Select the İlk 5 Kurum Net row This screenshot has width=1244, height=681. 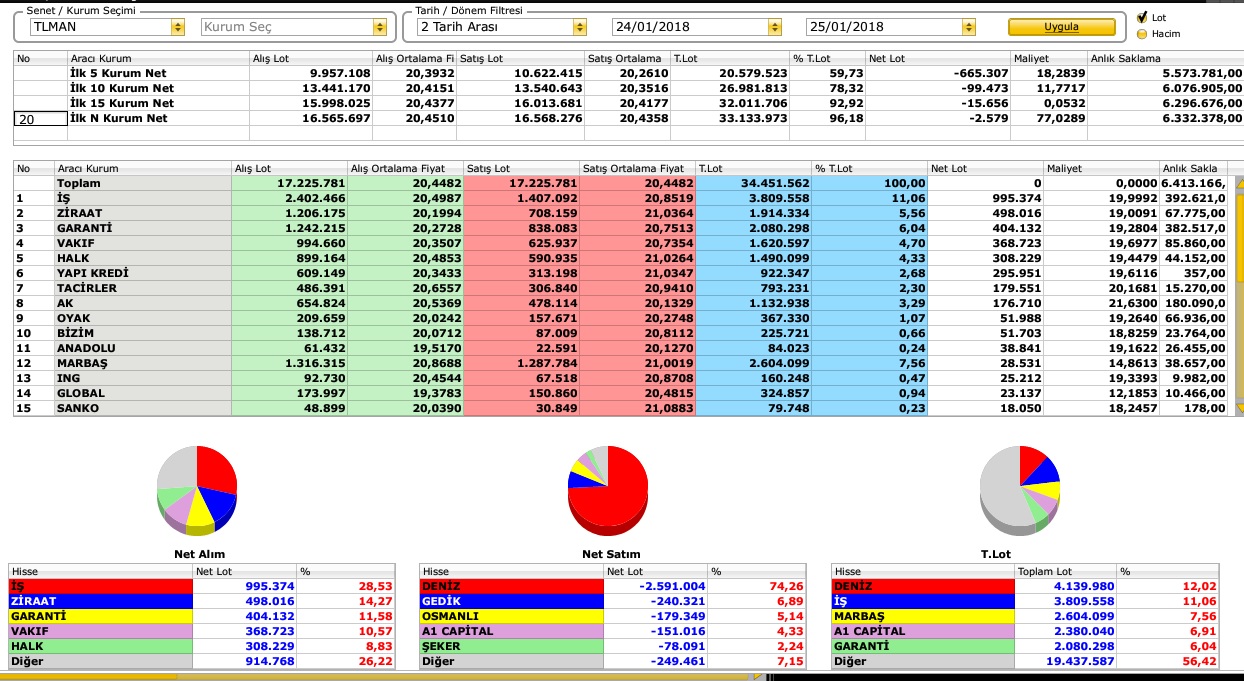coord(628,73)
